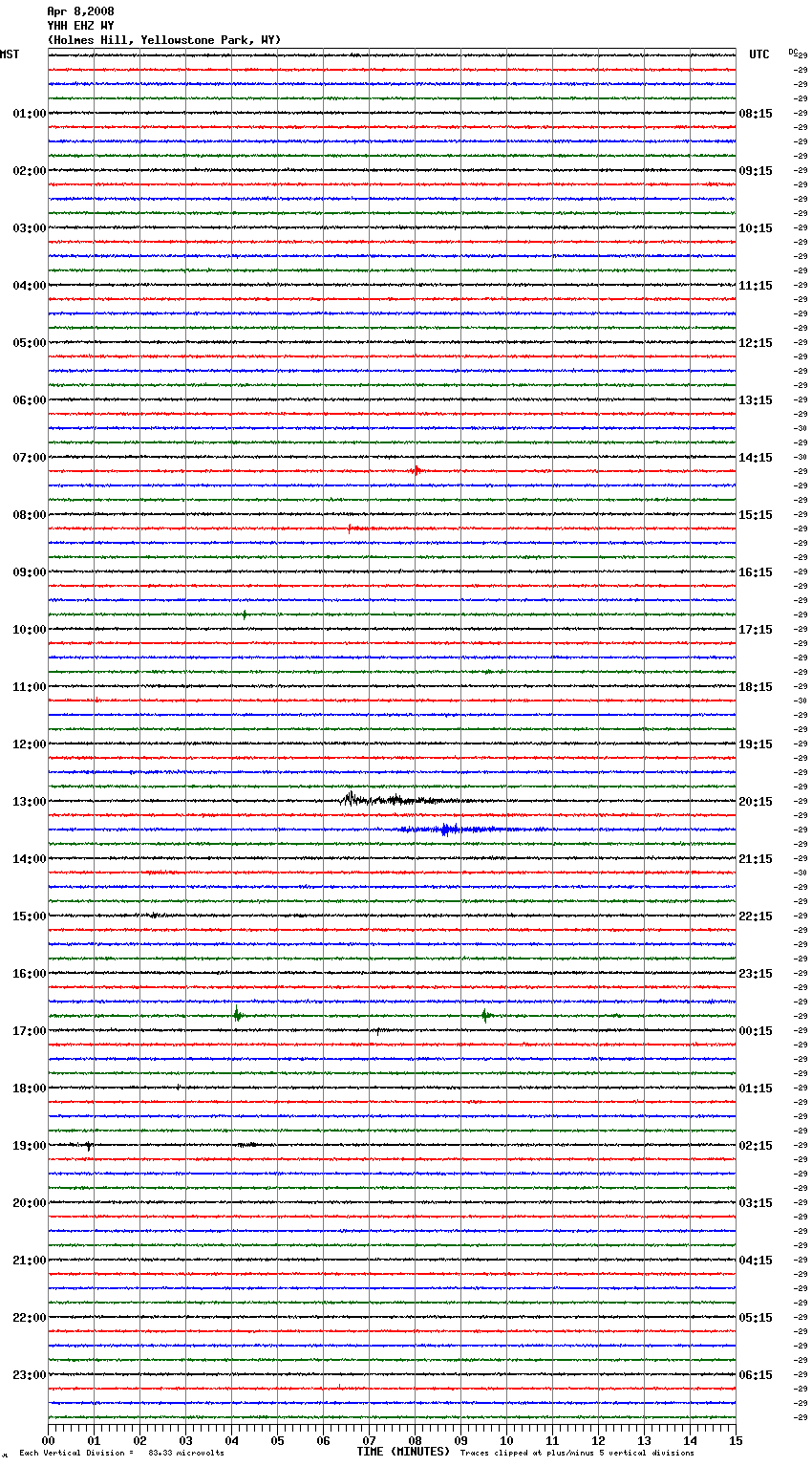Select the 02:00 MST time label
This screenshot has height=1466, width=812.
point(30,171)
